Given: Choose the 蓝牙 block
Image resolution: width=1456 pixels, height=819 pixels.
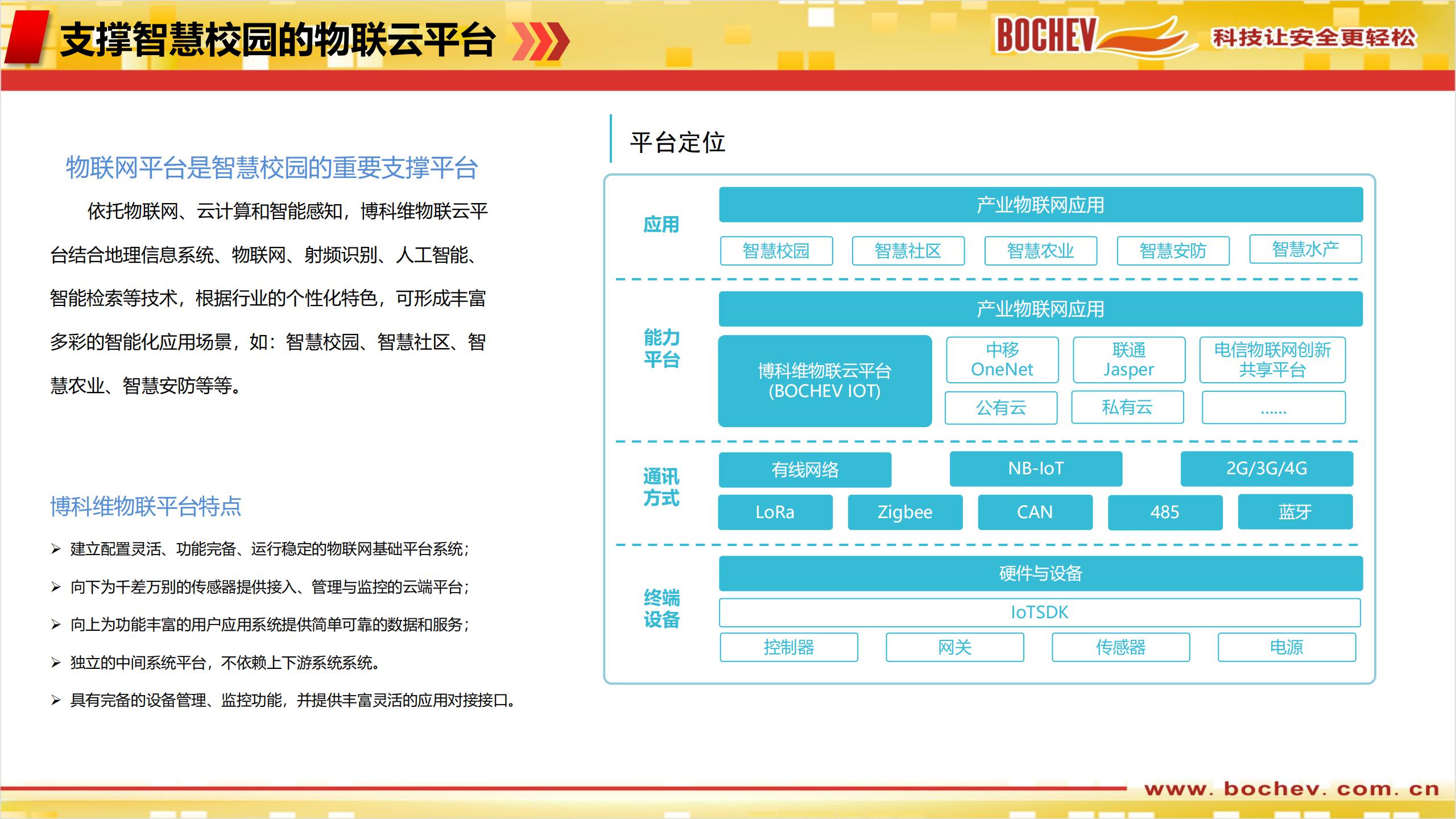Looking at the screenshot, I should click(x=1295, y=512).
